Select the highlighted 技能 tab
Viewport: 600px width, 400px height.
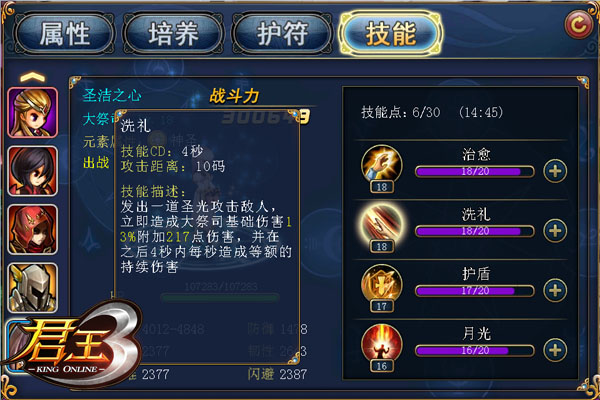[391, 33]
